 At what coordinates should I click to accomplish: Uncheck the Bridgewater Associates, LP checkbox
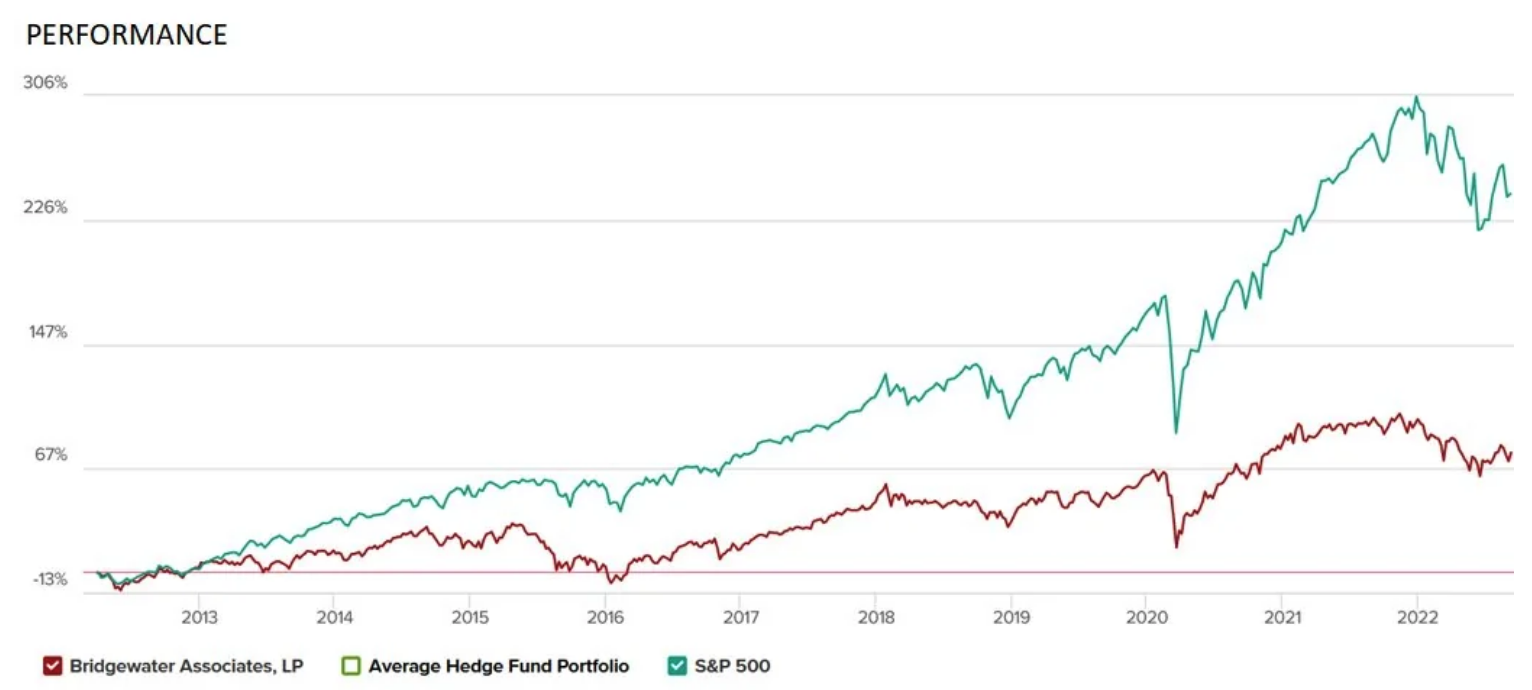pyautogui.click(x=53, y=666)
